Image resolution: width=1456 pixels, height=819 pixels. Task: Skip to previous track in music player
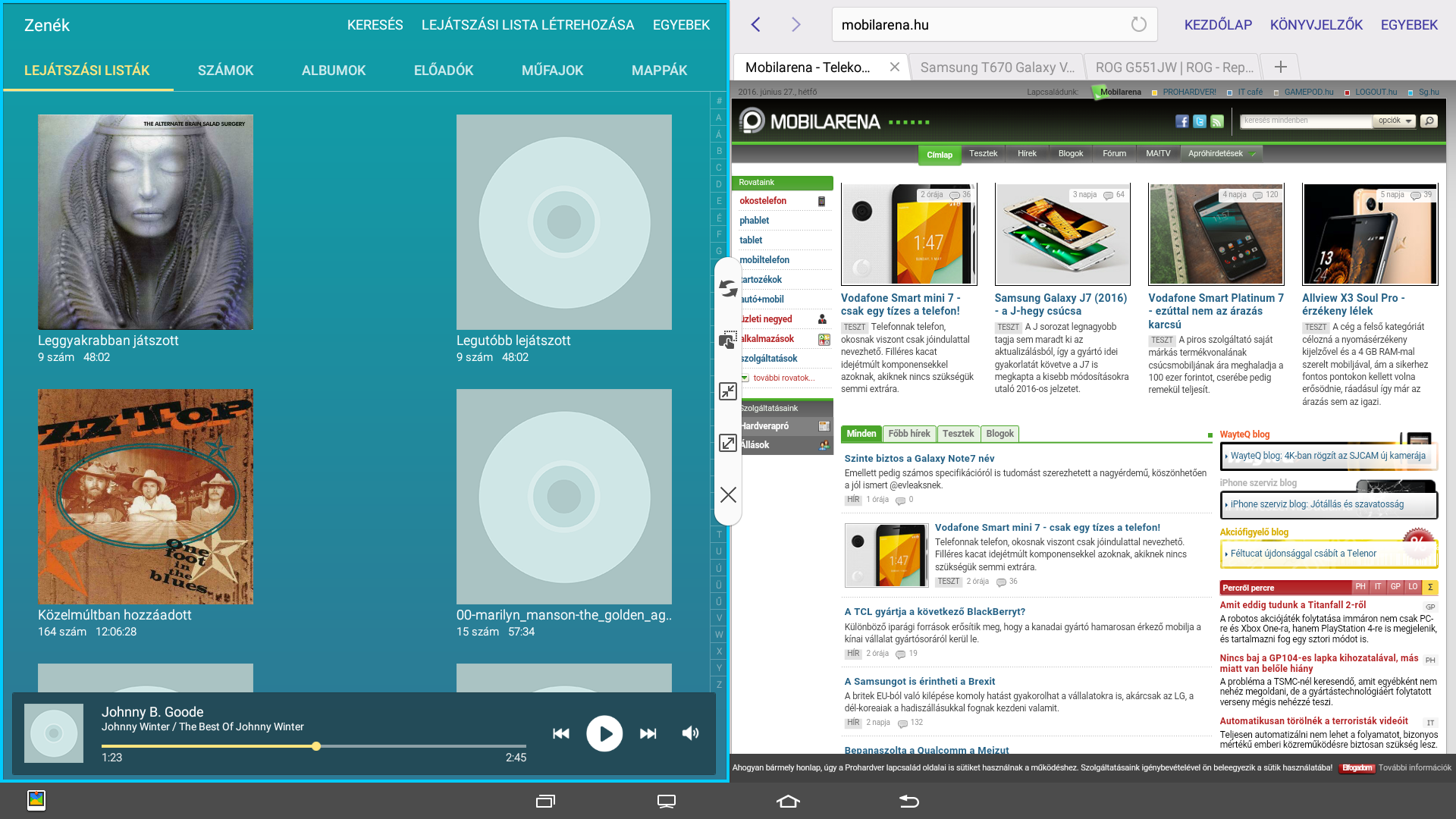[x=561, y=733]
